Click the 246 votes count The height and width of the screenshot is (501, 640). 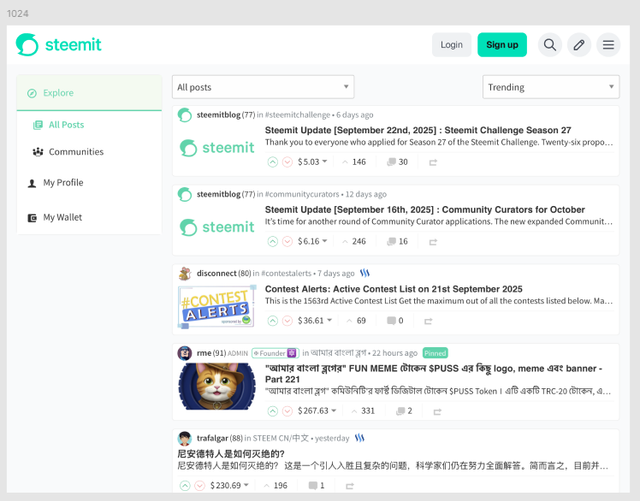click(x=354, y=241)
